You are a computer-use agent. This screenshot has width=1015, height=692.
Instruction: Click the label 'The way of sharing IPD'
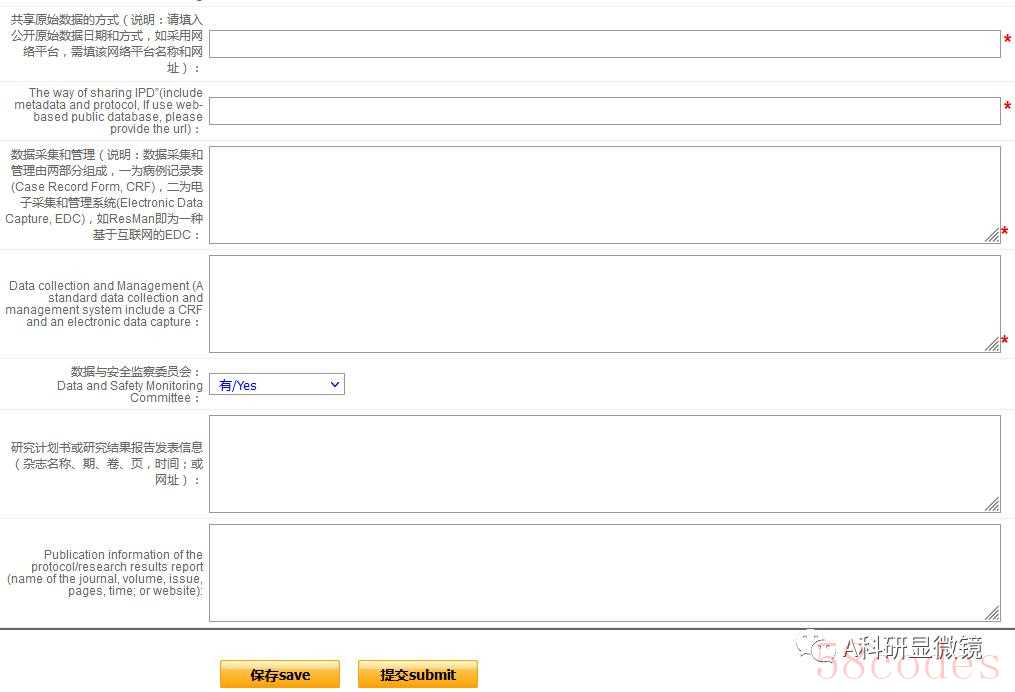pos(108,111)
